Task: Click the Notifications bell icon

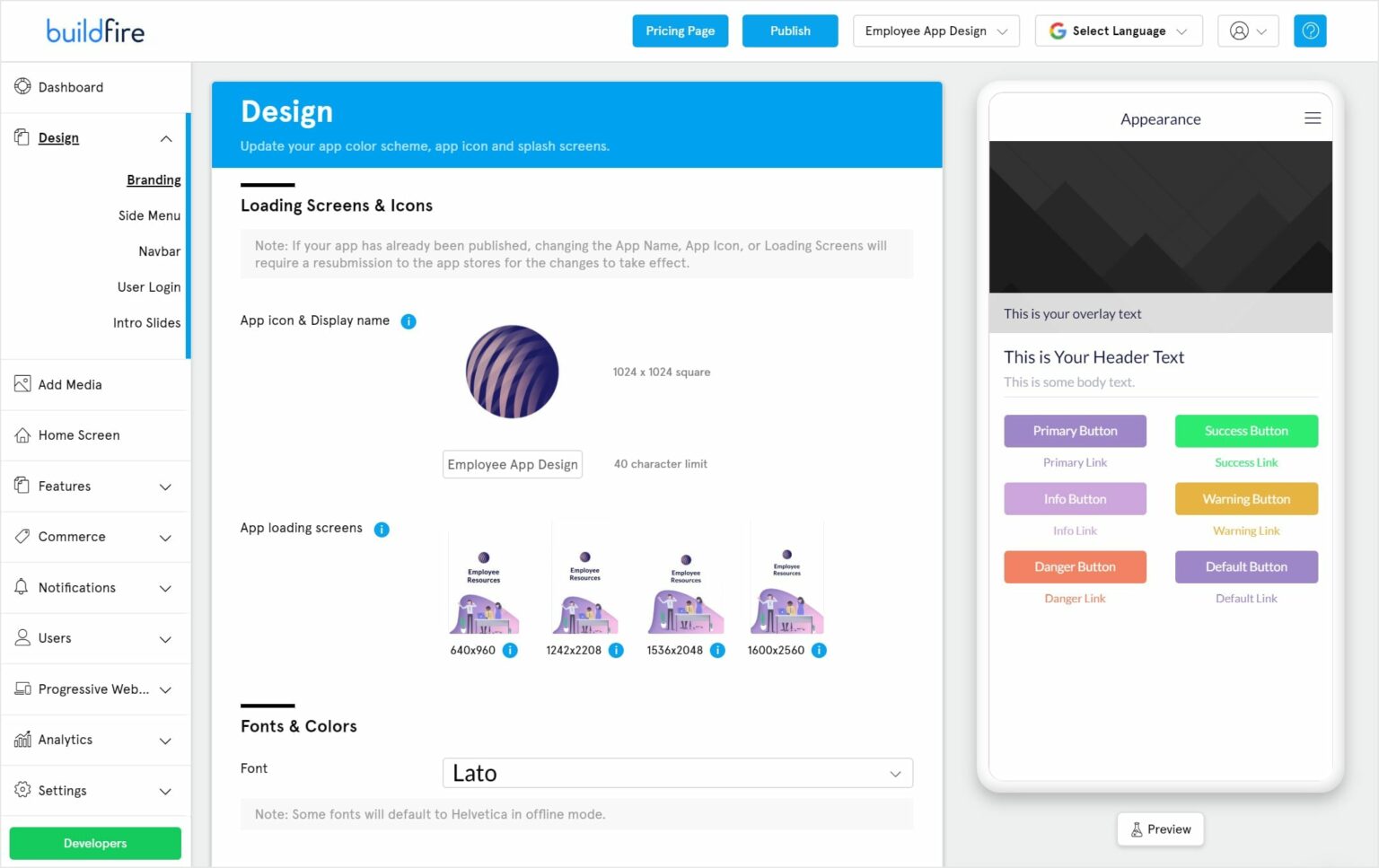Action: click(x=22, y=587)
